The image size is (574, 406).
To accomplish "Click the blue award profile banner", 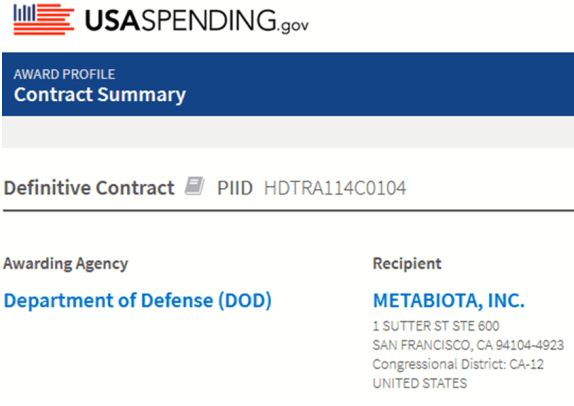I will click(288, 84).
